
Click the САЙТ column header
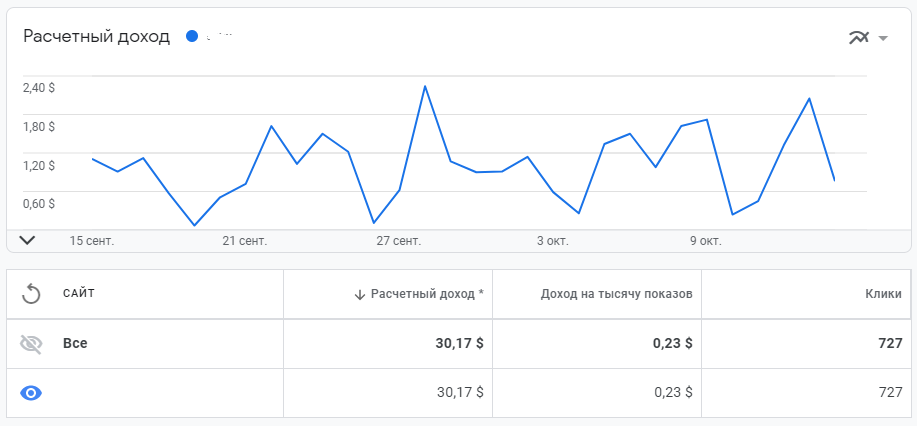tap(79, 293)
